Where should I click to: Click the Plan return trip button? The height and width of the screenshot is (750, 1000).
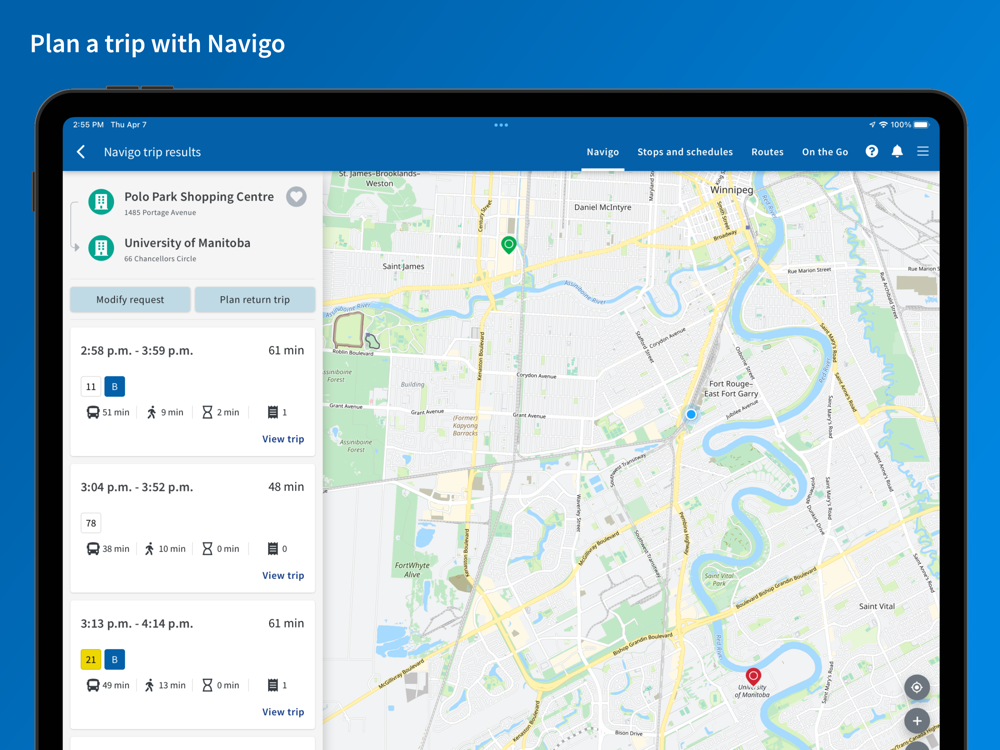coord(254,300)
